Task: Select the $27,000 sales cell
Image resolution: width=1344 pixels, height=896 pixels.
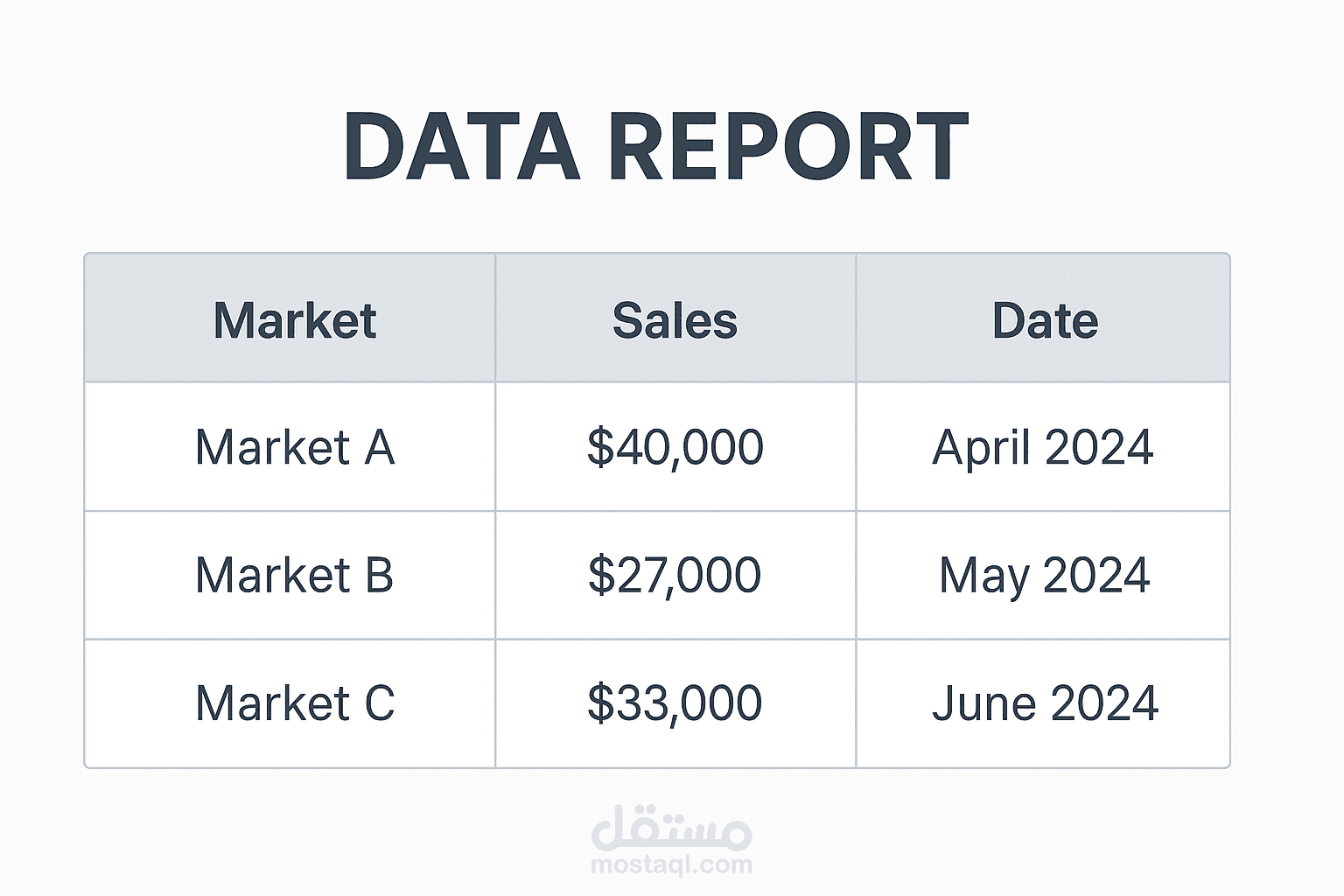Action: coord(675,576)
